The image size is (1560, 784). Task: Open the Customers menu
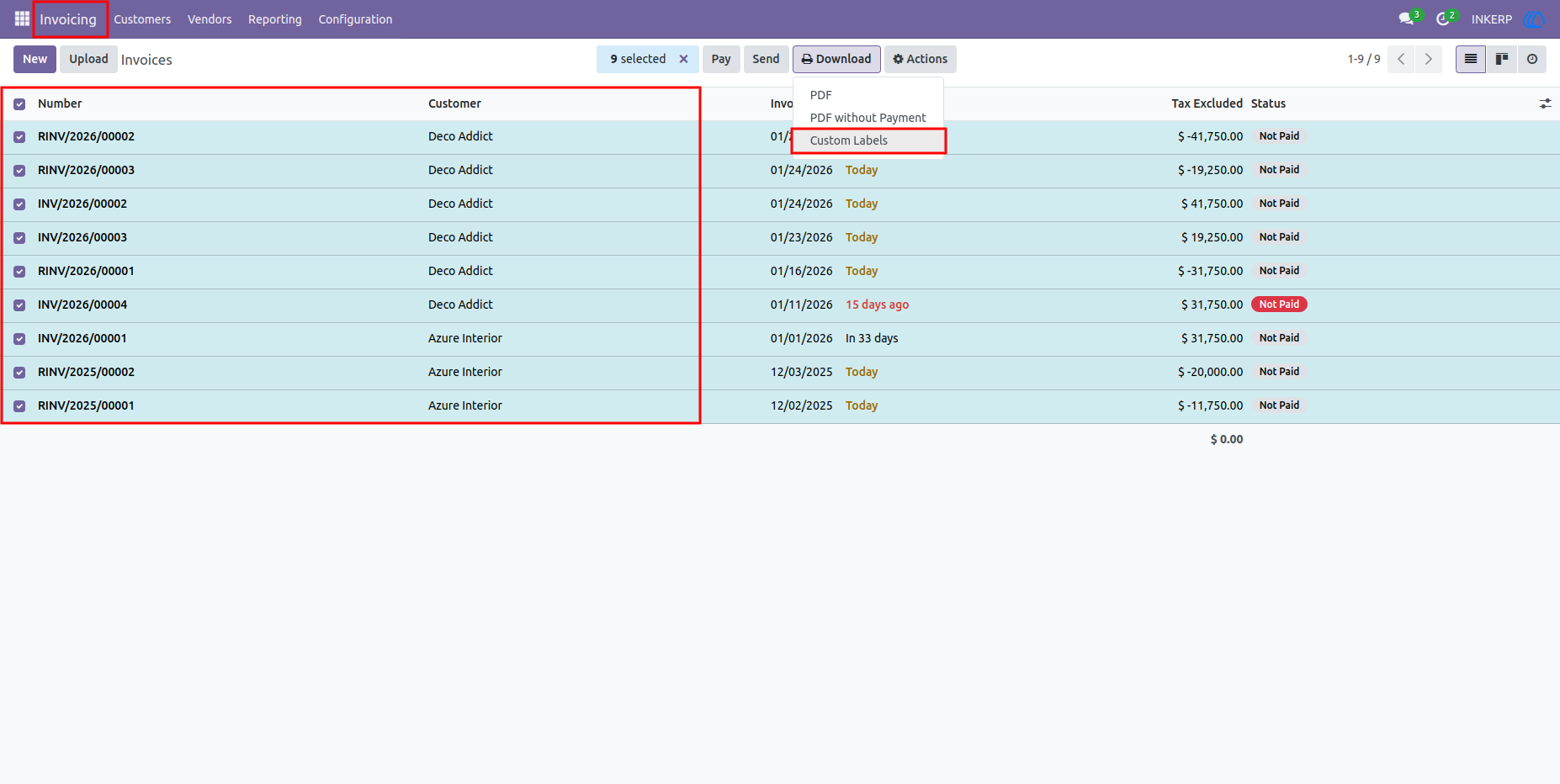[142, 19]
